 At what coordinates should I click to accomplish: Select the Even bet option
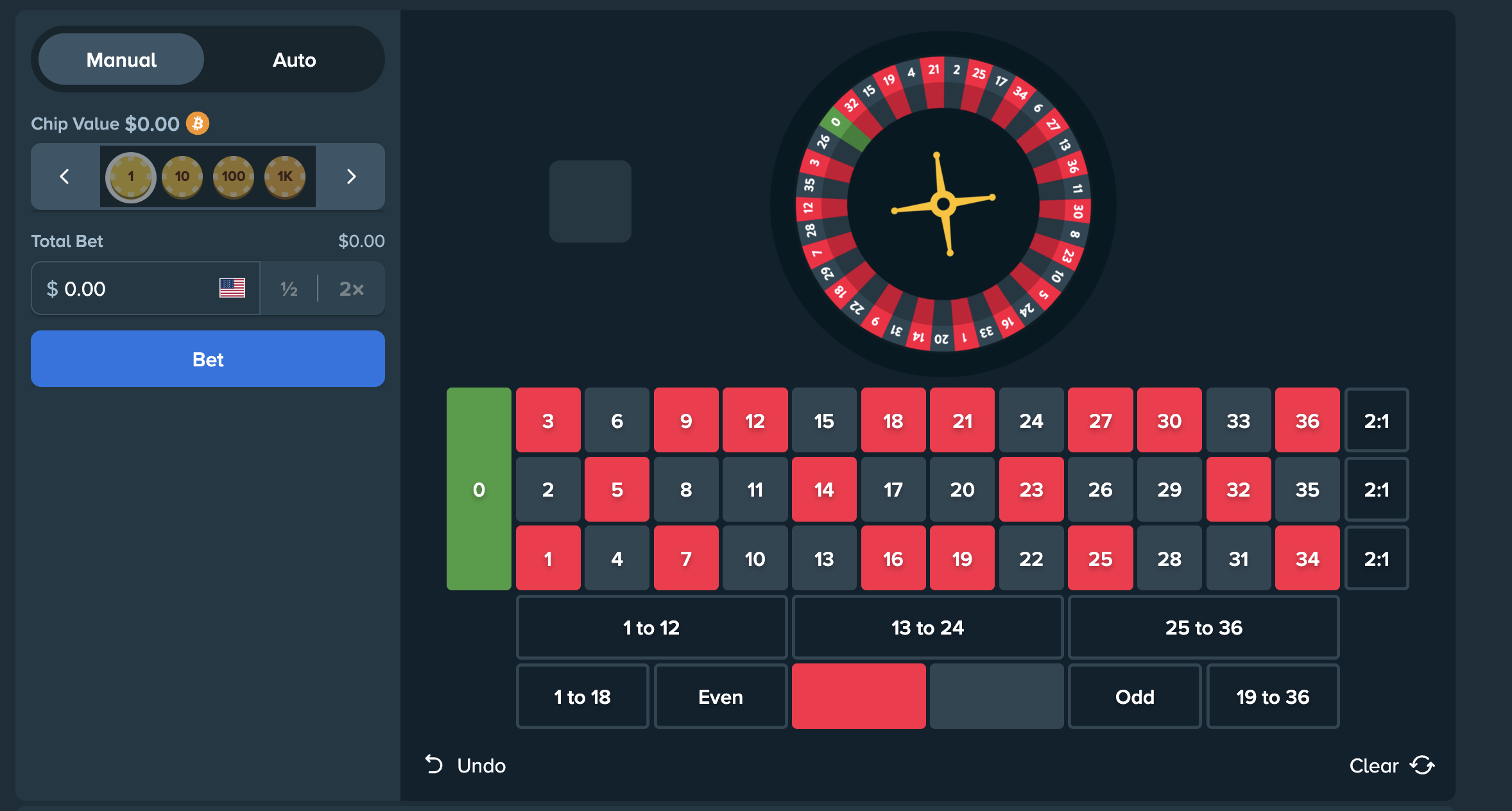point(720,696)
